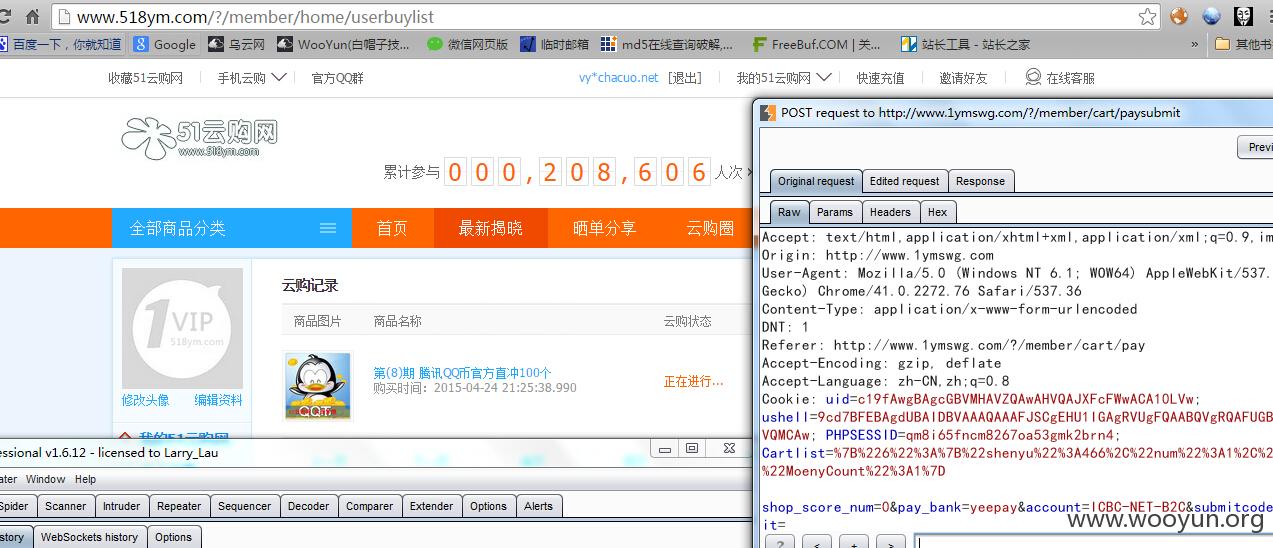Click the blue globe extension icon
This screenshot has height=548, width=1273.
click(x=1211, y=16)
